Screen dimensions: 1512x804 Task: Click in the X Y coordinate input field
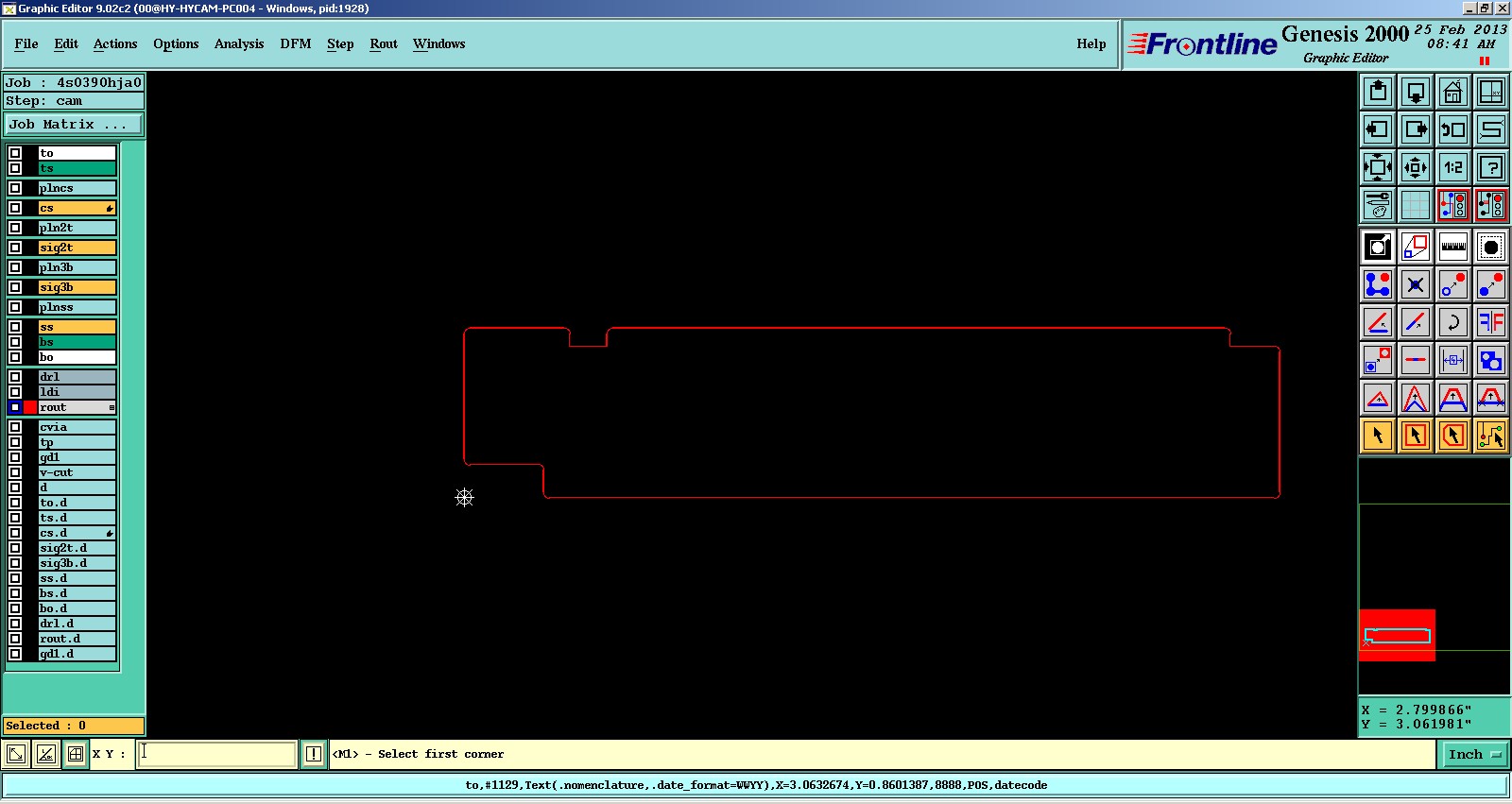[217, 754]
